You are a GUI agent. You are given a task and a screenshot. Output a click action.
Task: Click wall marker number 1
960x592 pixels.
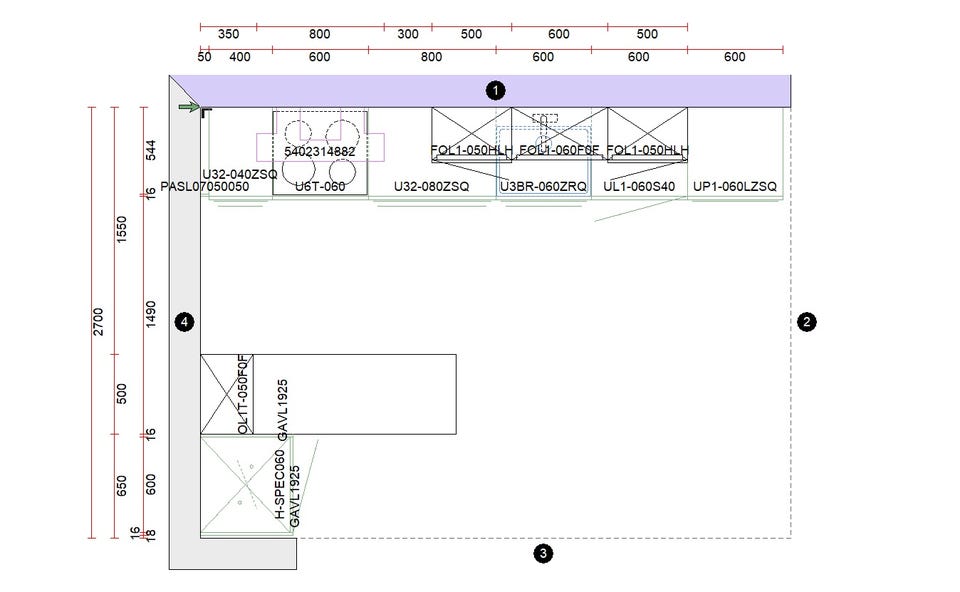point(495,91)
